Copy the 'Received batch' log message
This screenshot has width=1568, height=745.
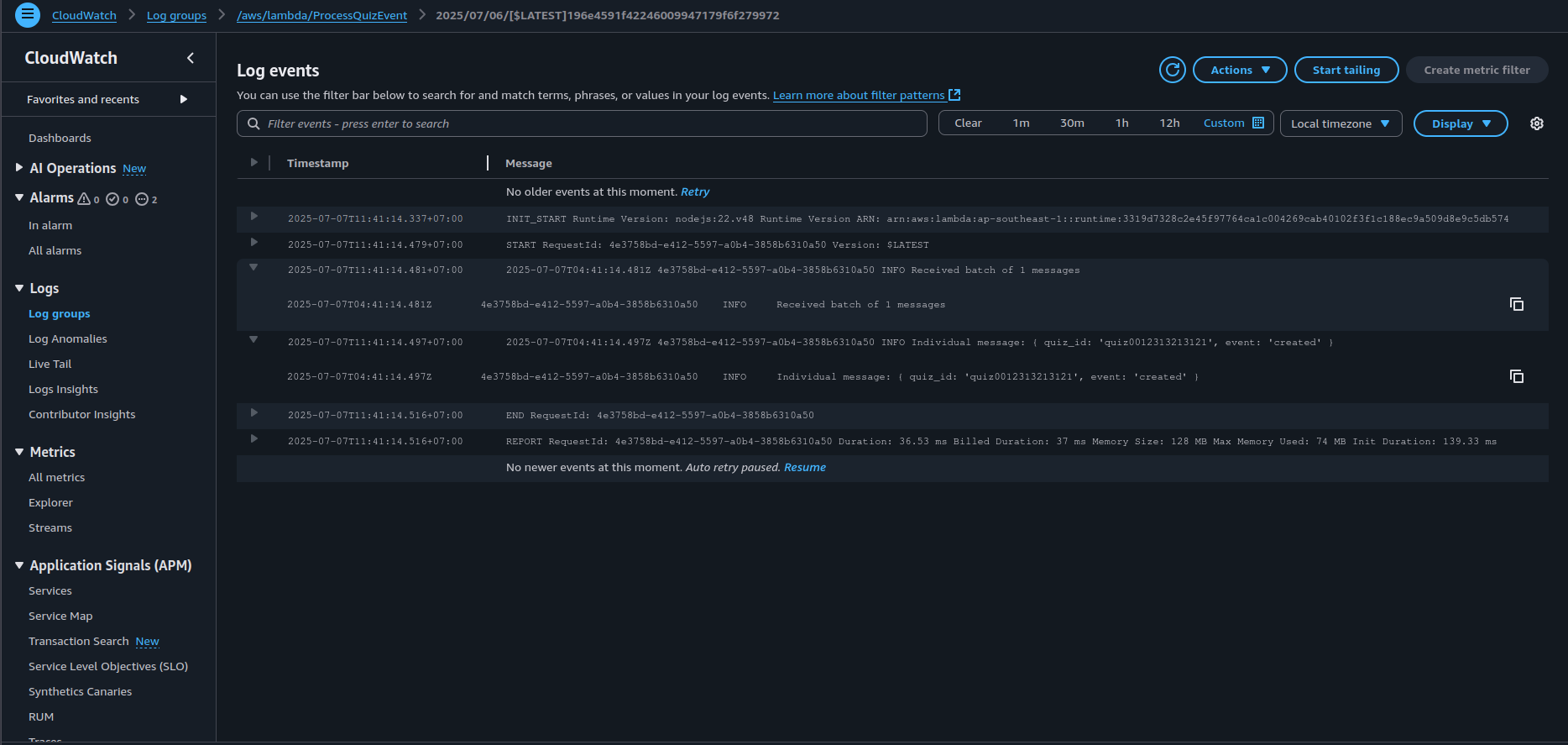click(1516, 304)
